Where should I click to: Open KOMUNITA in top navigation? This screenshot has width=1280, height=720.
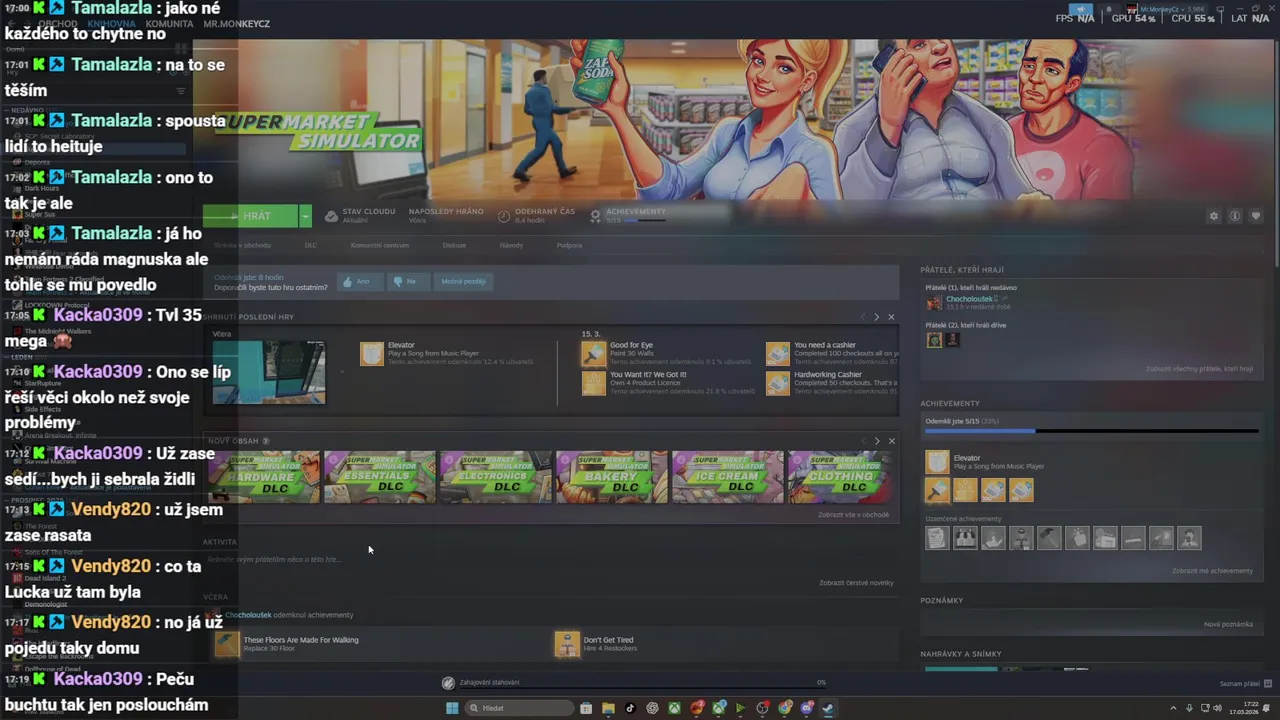(x=169, y=23)
